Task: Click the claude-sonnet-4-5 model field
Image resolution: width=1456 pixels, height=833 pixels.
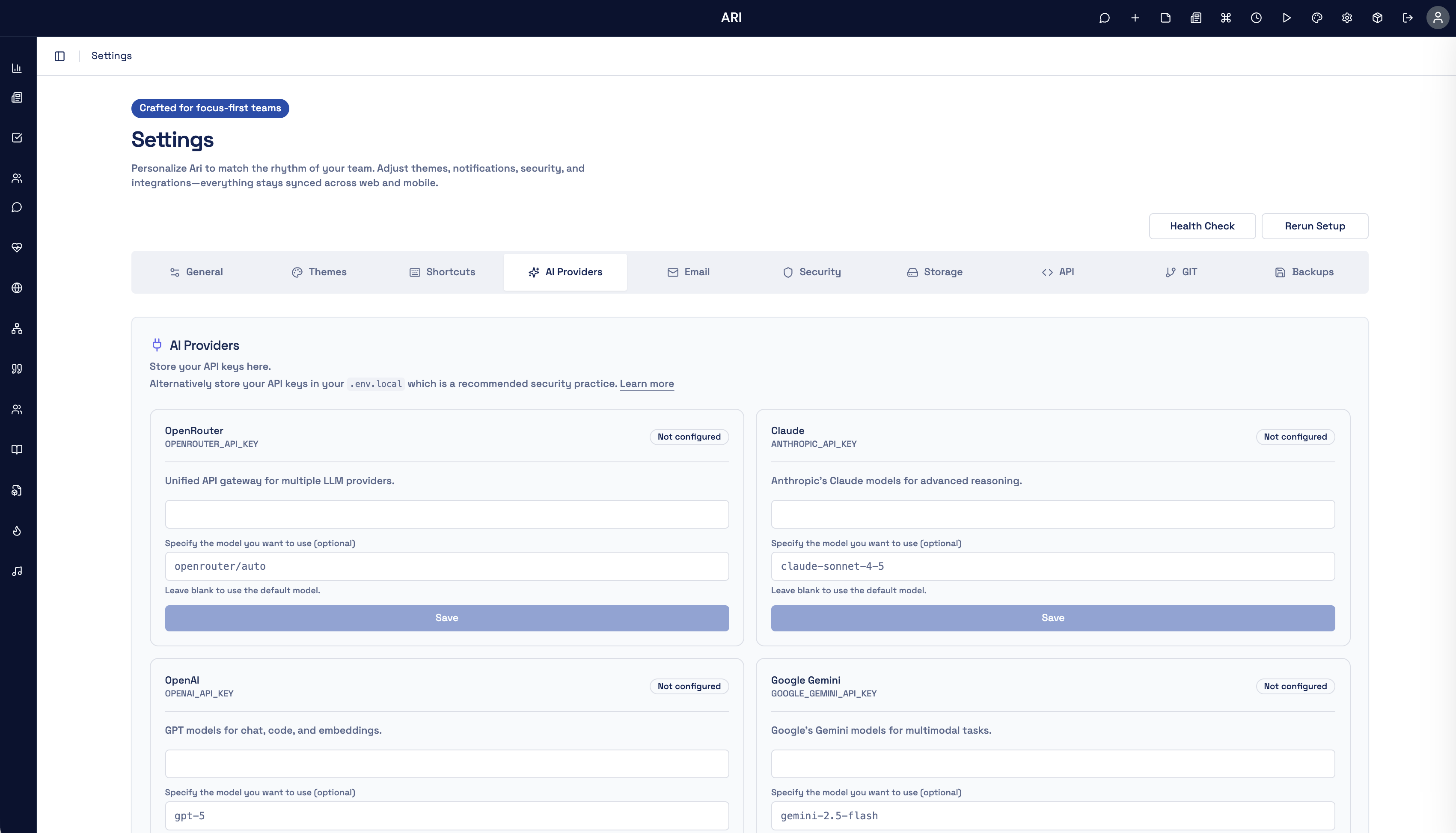Action: click(1053, 566)
